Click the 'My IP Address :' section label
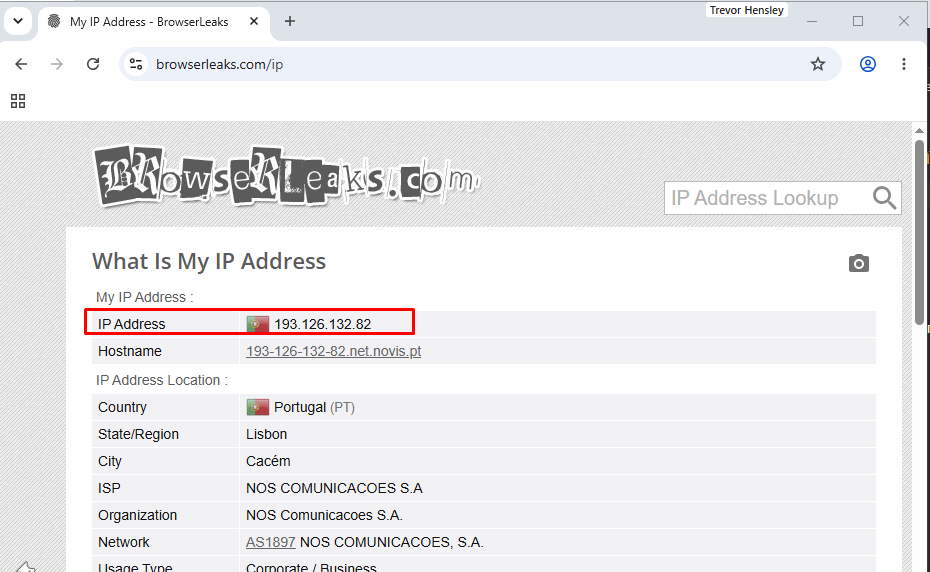Screen dimensions: 930x572 pyautogui.click(x=145, y=297)
